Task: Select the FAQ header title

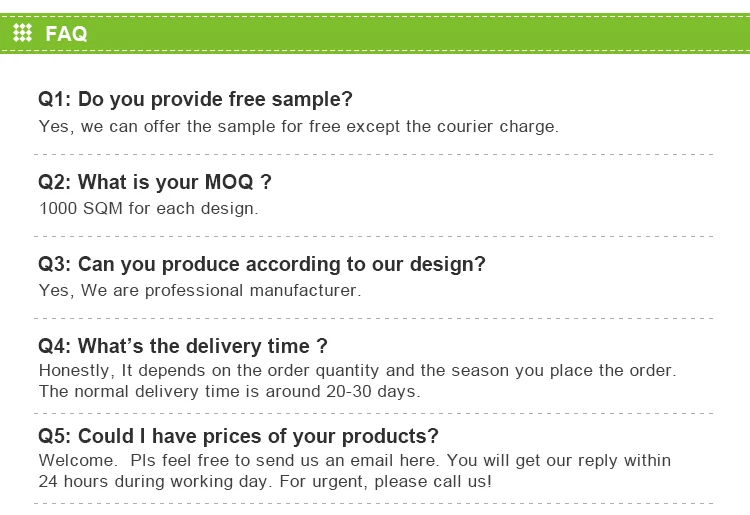Action: 66,33
